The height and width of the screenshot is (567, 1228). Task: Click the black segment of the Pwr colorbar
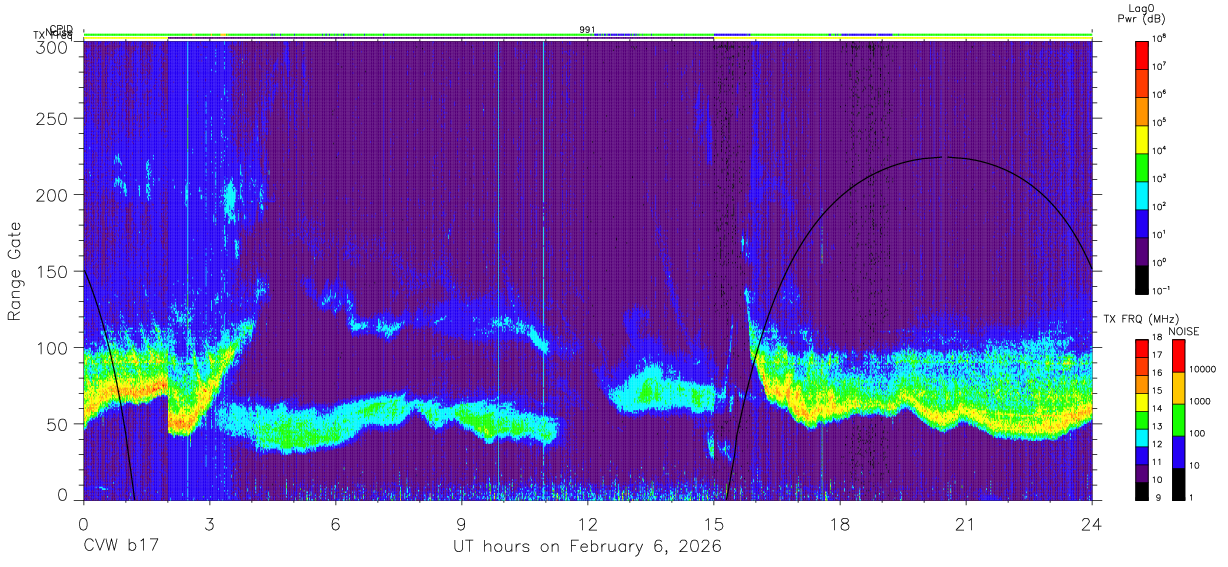[x=1141, y=279]
